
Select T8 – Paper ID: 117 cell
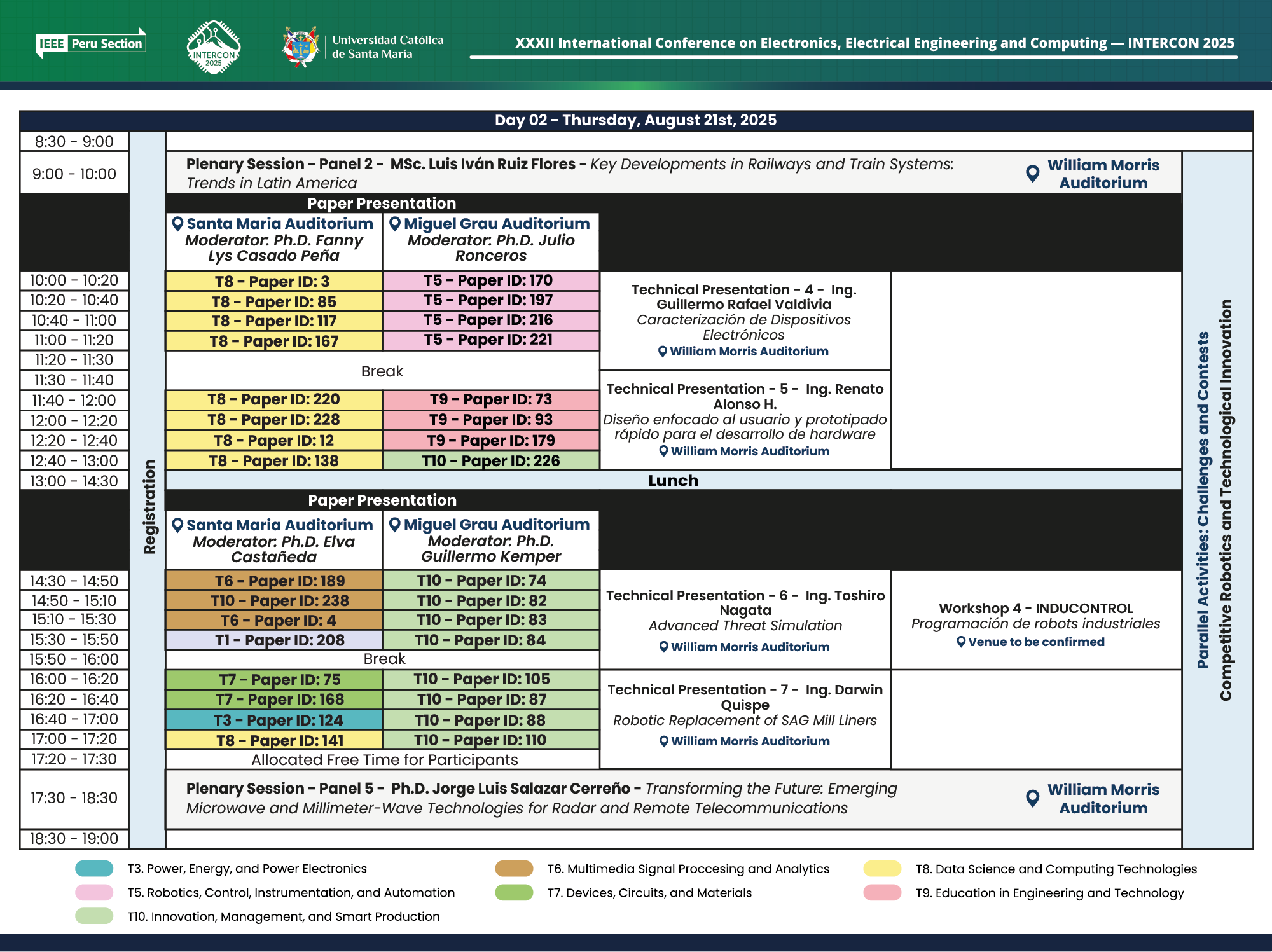tap(274, 321)
